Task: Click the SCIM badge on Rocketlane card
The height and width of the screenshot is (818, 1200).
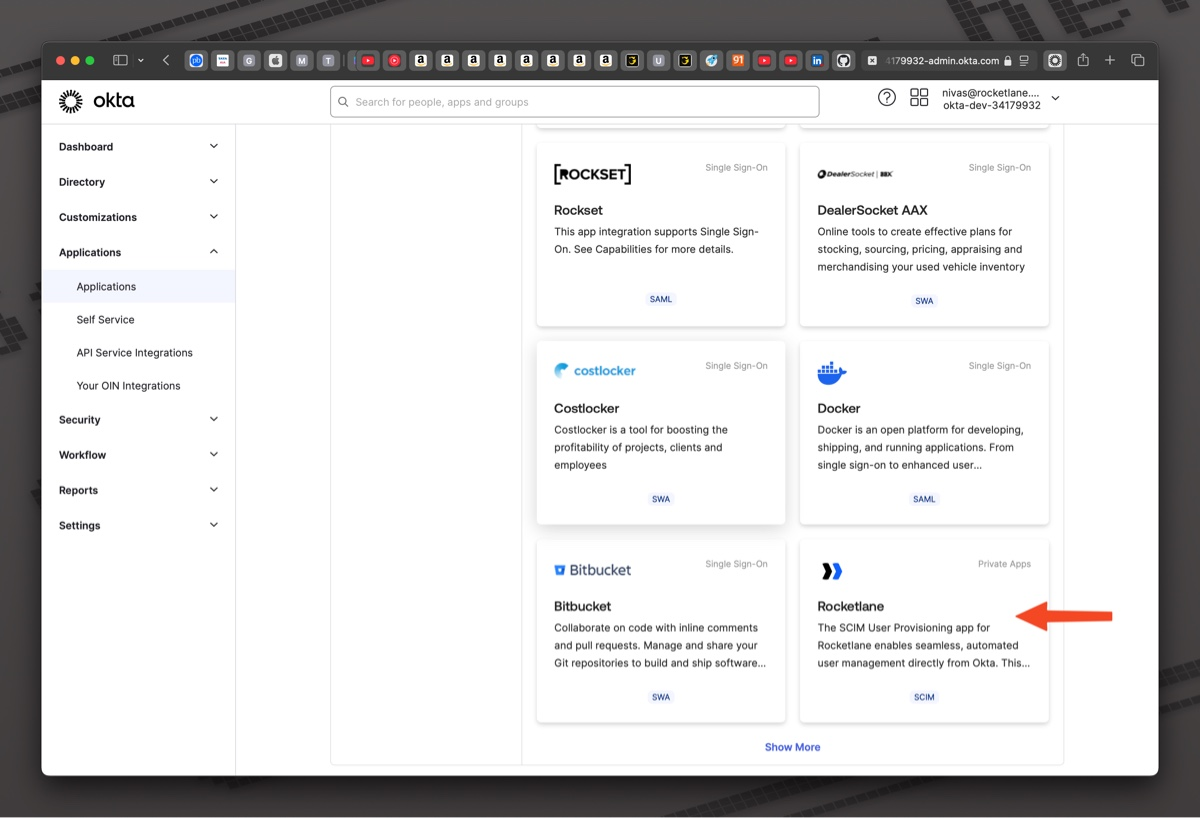Action: [x=924, y=697]
